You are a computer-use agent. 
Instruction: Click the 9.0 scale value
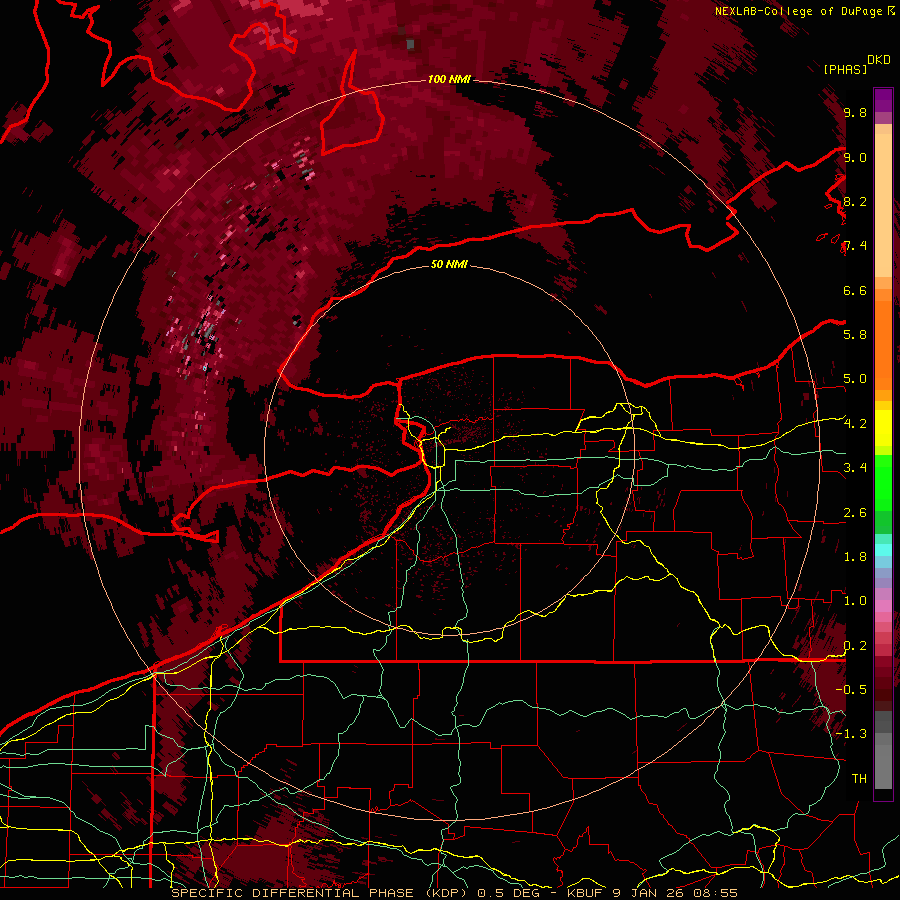tap(855, 157)
